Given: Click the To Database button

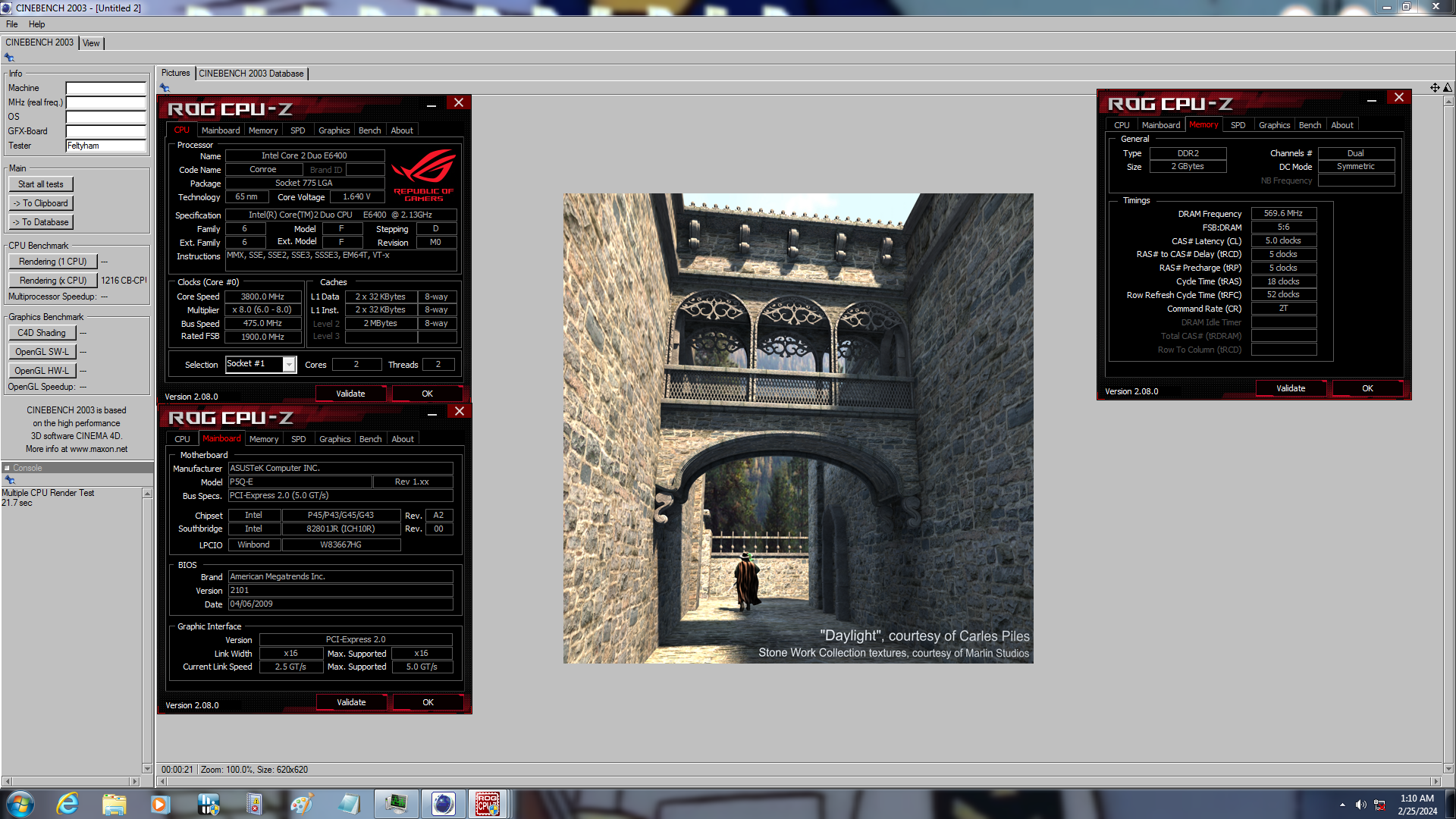Looking at the screenshot, I should pos(41,222).
